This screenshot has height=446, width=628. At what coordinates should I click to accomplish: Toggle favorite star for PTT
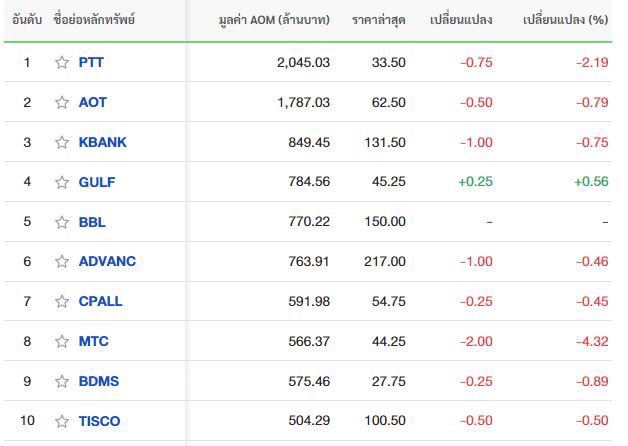[x=62, y=62]
